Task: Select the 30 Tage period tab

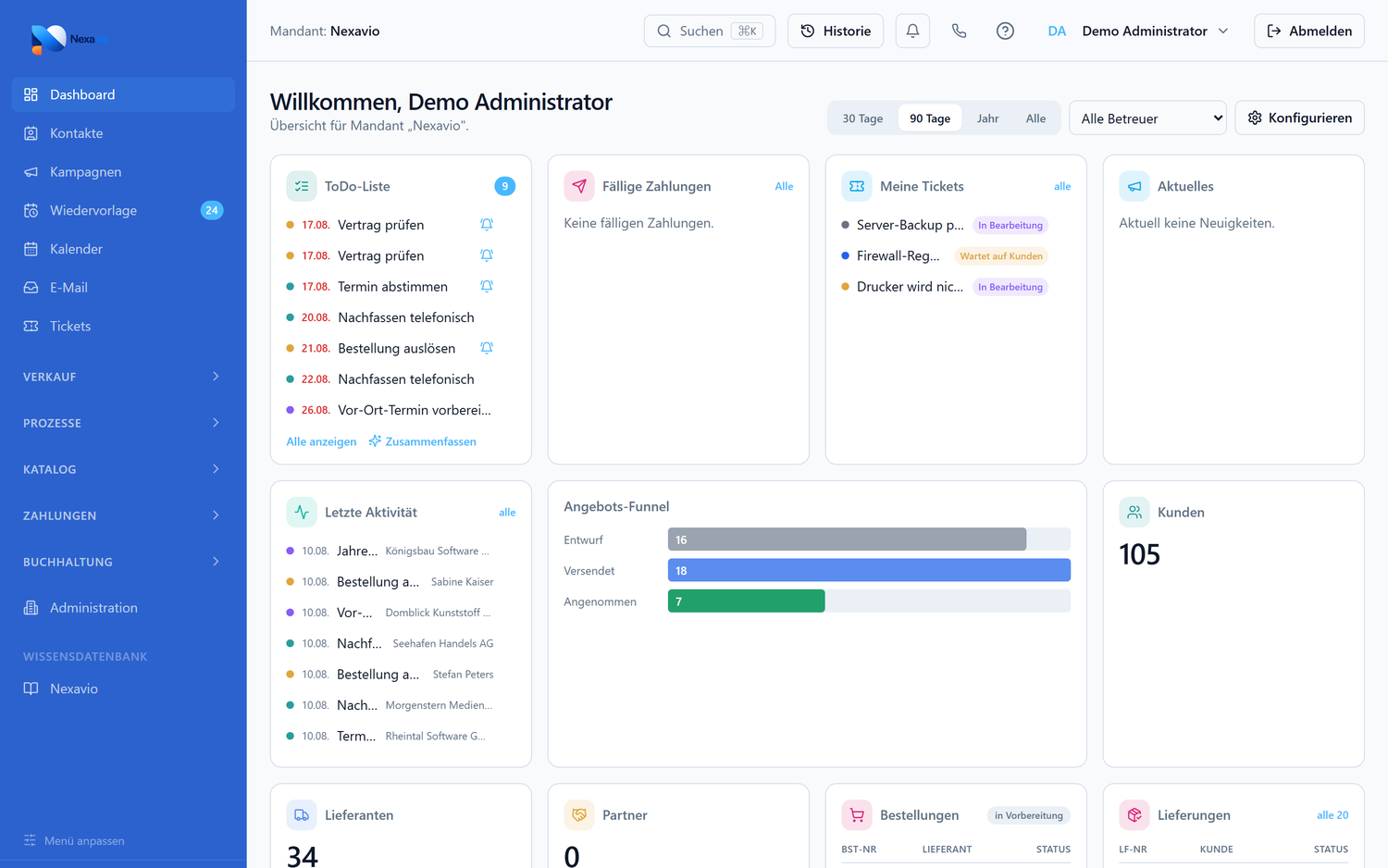Action: pos(862,118)
